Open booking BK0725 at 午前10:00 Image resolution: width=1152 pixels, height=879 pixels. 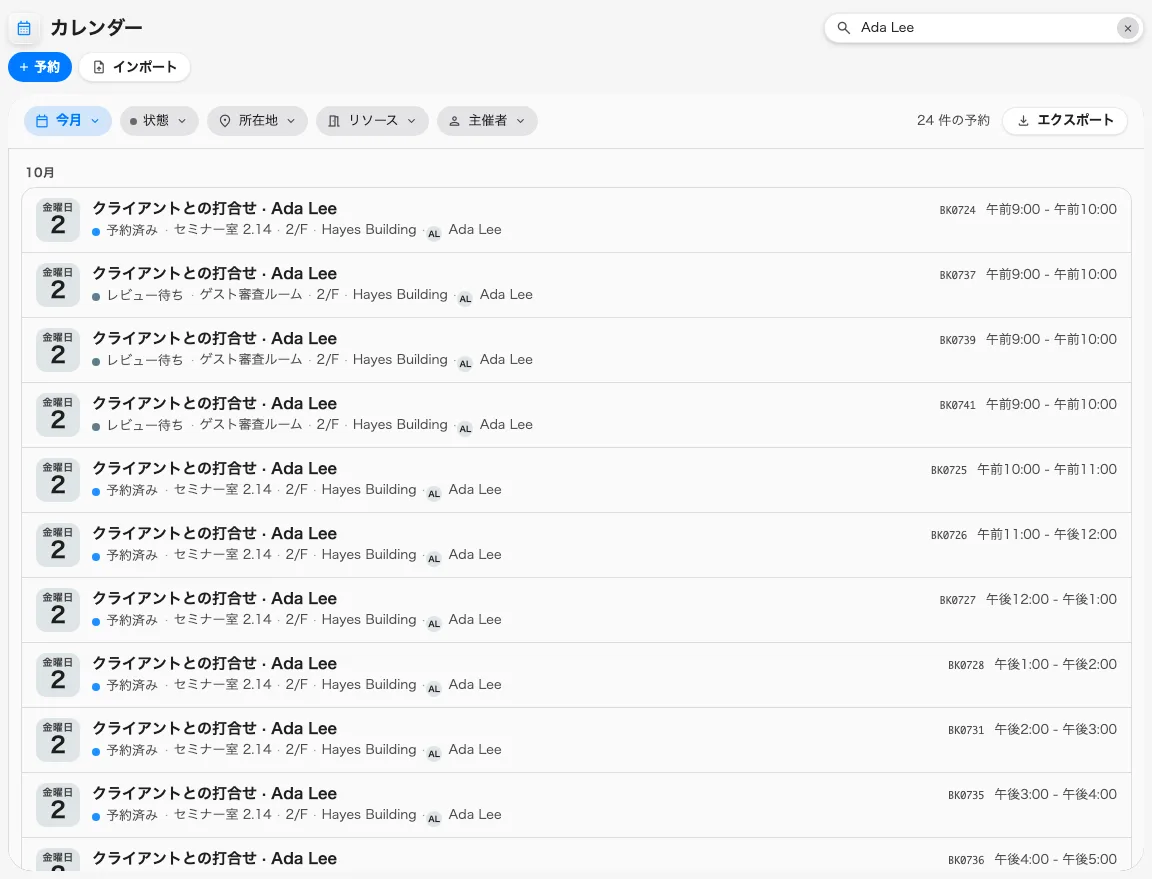pyautogui.click(x=576, y=480)
